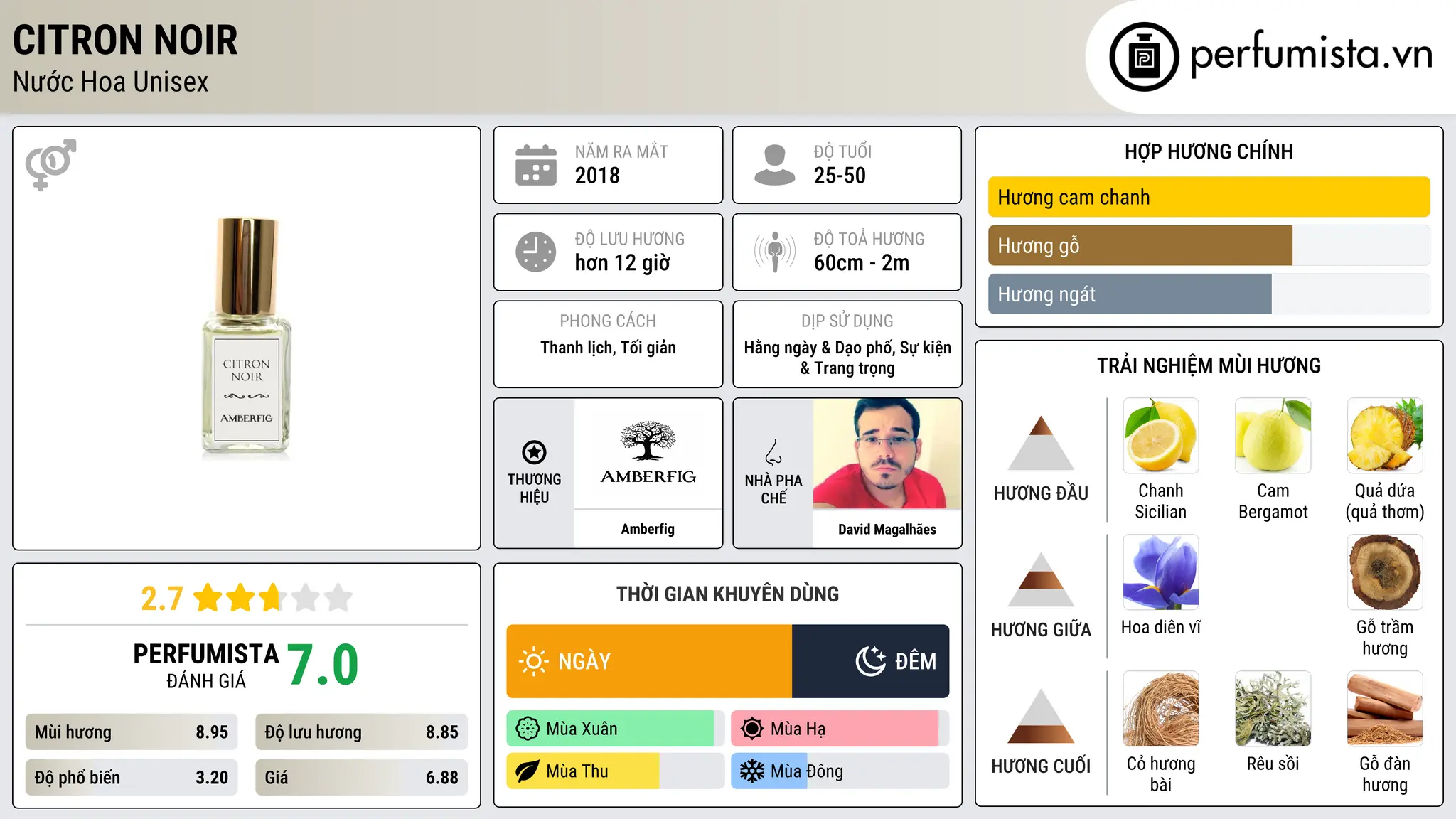
Task: Click the Mùa Đông season bar
Action: [x=840, y=771]
